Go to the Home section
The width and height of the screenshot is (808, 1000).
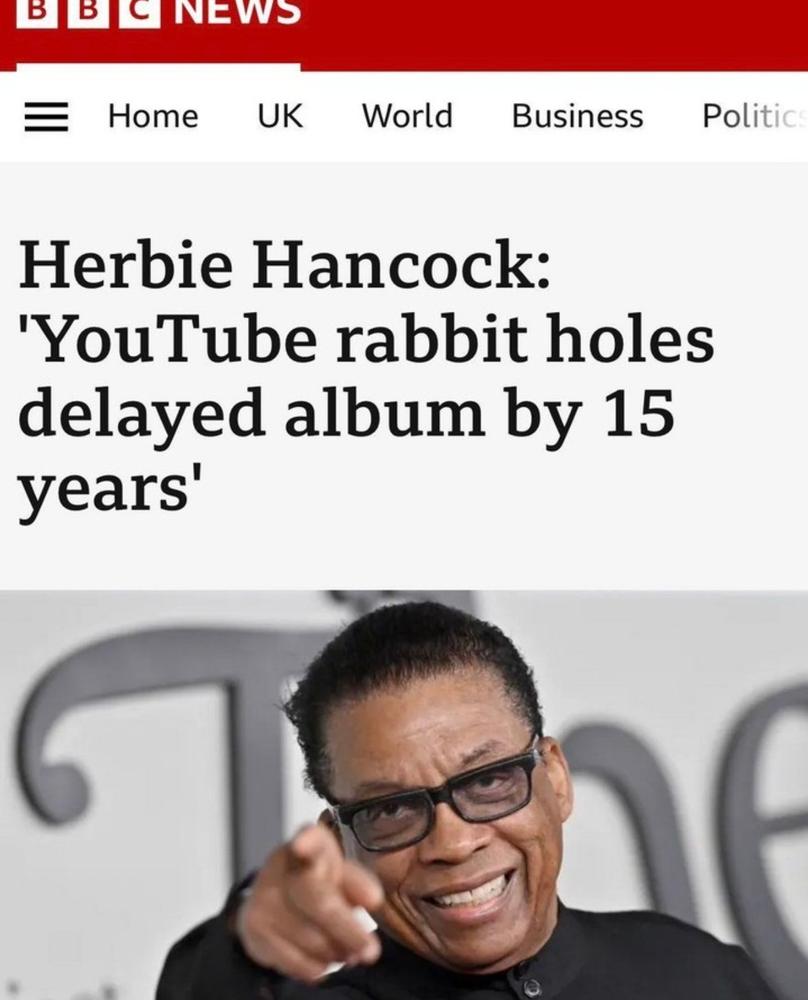pos(153,116)
